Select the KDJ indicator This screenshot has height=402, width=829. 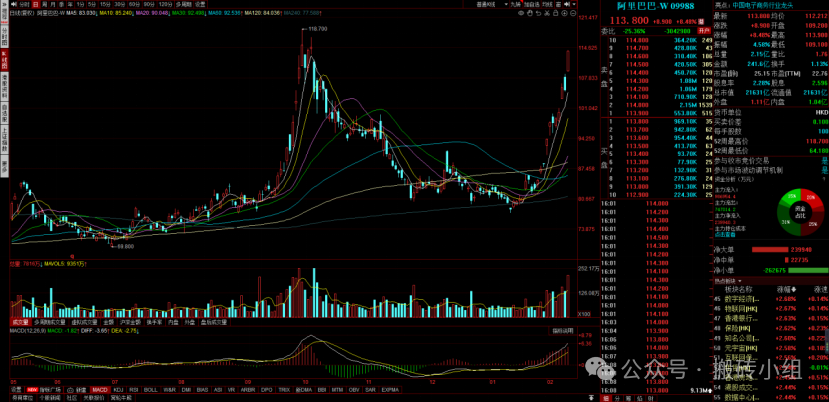[119, 389]
